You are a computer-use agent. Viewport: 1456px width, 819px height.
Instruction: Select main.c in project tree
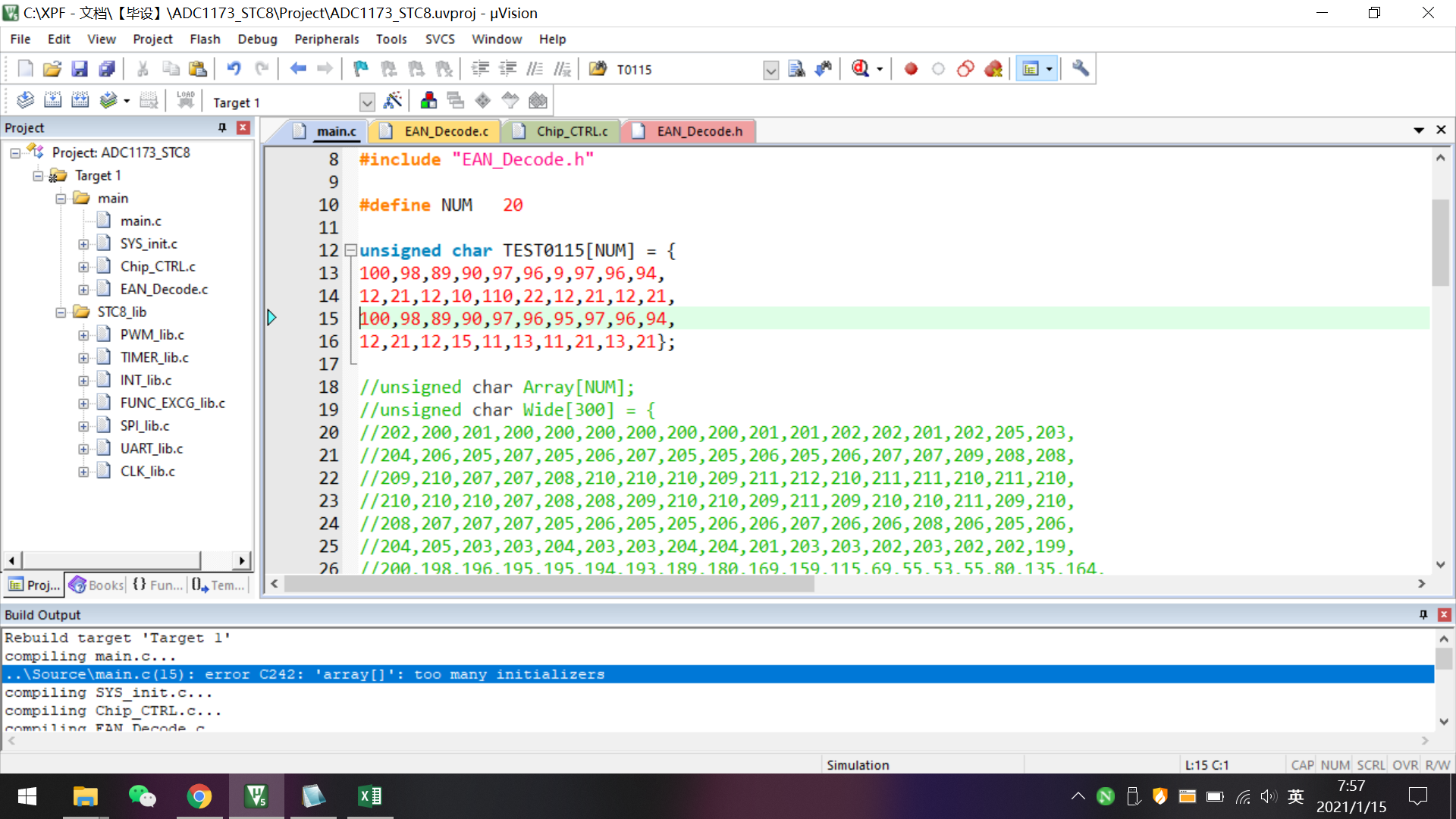pos(140,221)
